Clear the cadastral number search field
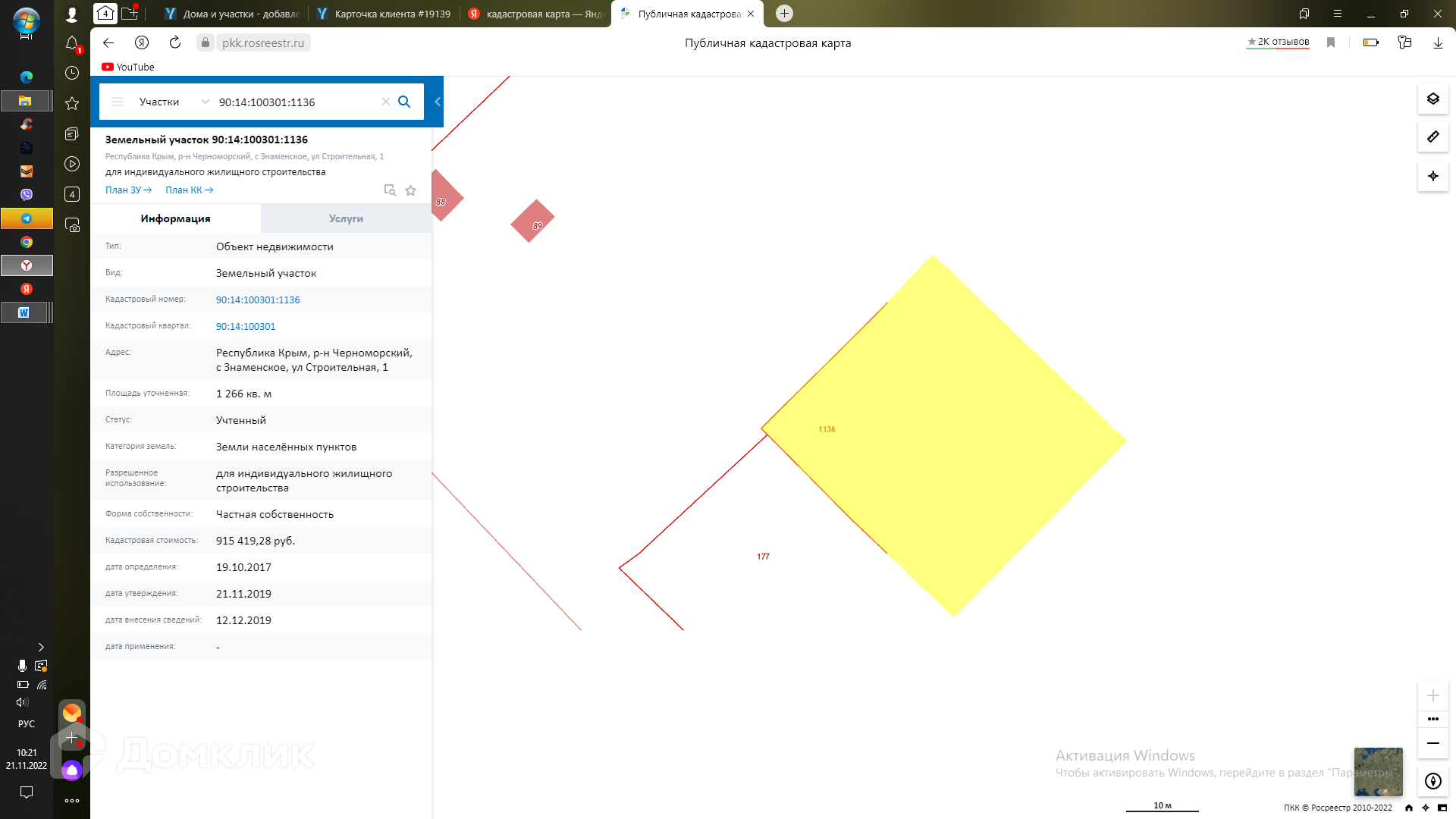 (x=385, y=102)
